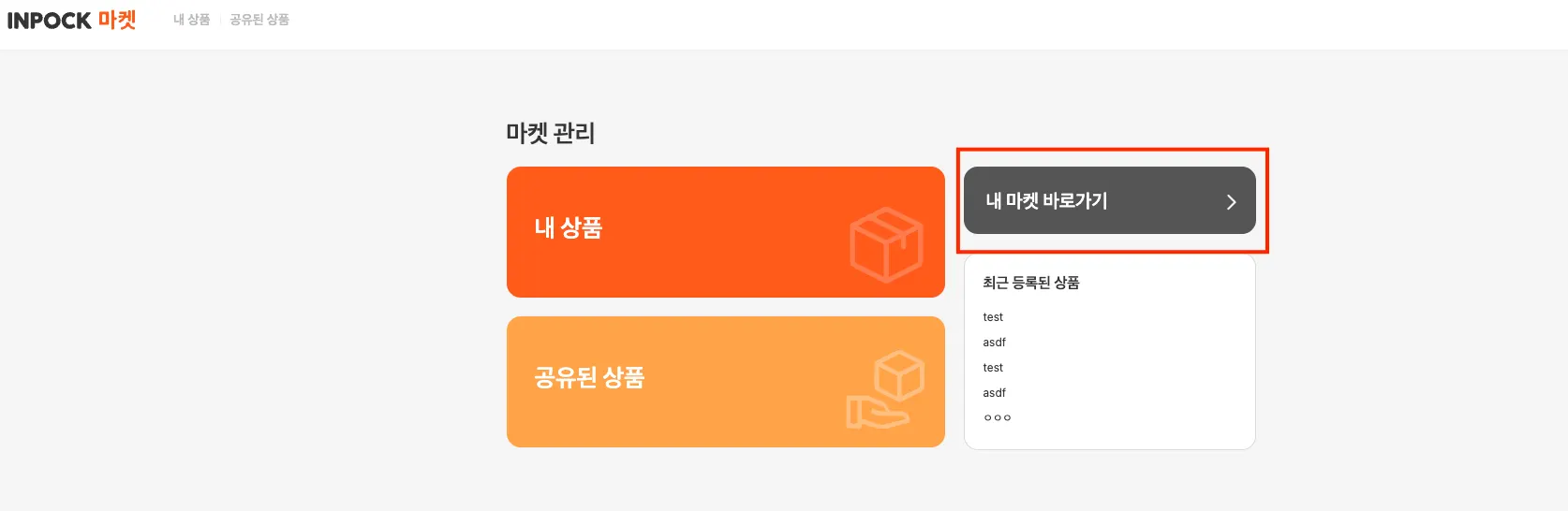Click the 마켓 관리 page heading
The width and height of the screenshot is (1568, 511).
click(550, 133)
